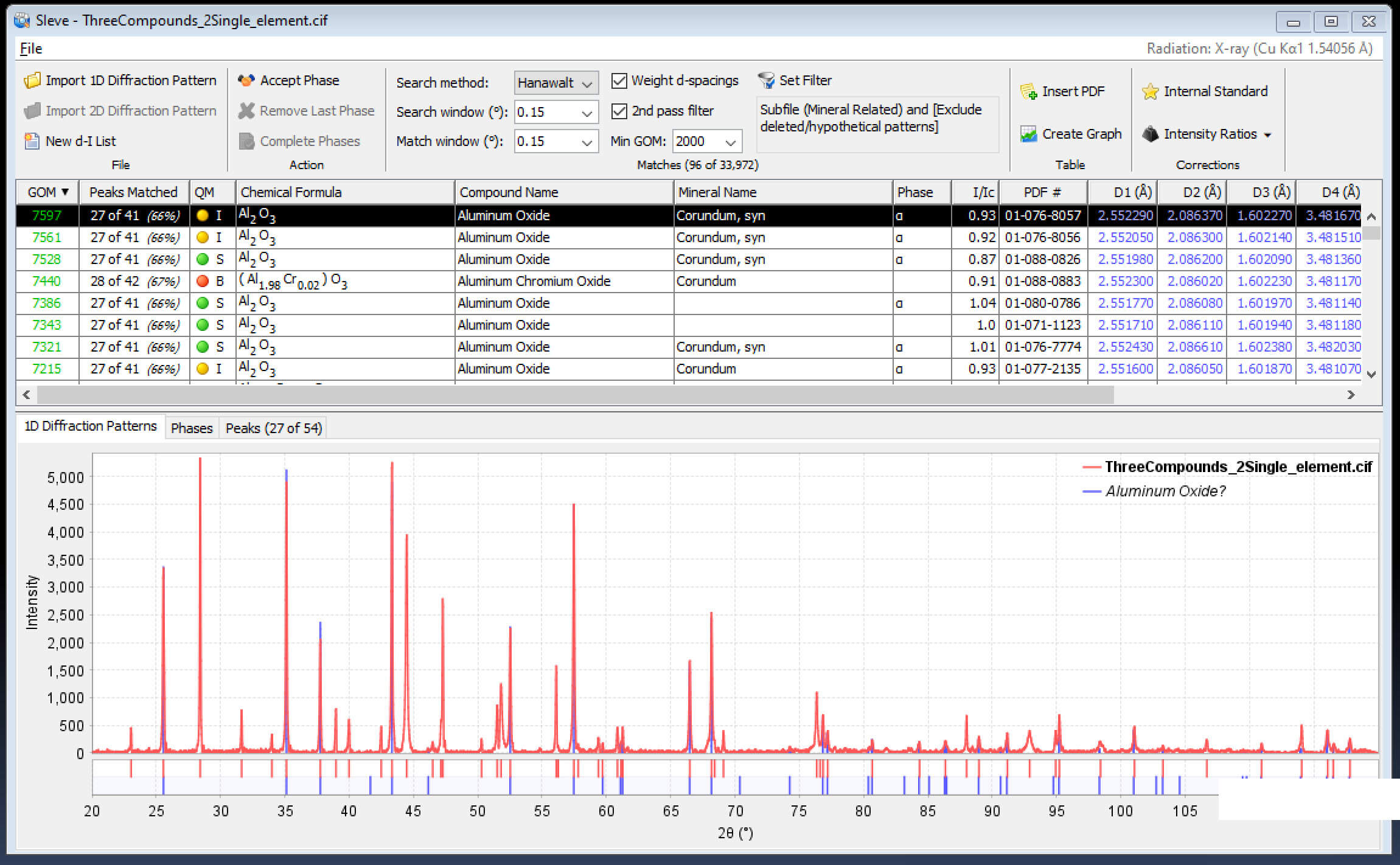Switch to the Phases tab
The width and height of the screenshot is (1400, 865).
pos(192,428)
